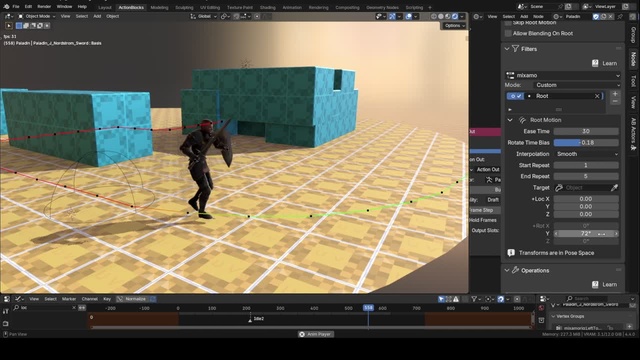Click the Operations wrench icon

click(x=516, y=270)
